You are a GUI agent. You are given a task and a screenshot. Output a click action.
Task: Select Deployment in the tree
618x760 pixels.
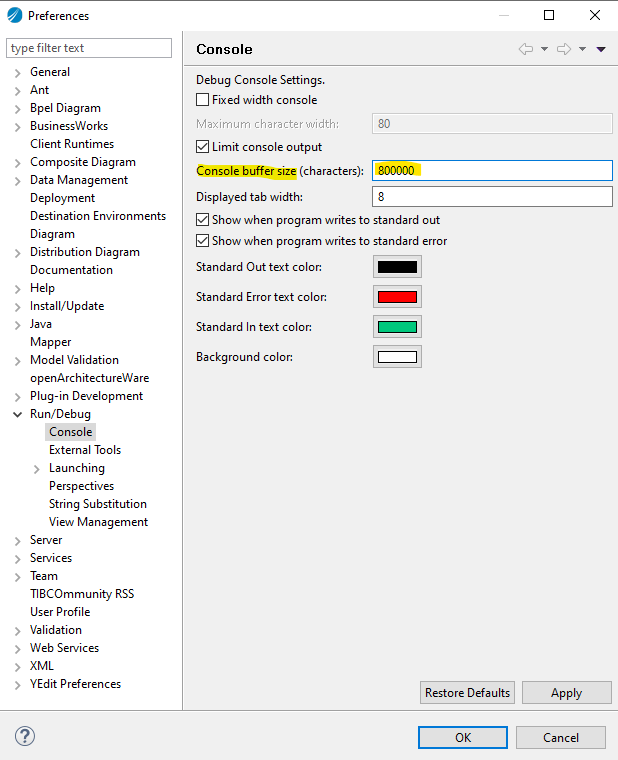coord(63,198)
